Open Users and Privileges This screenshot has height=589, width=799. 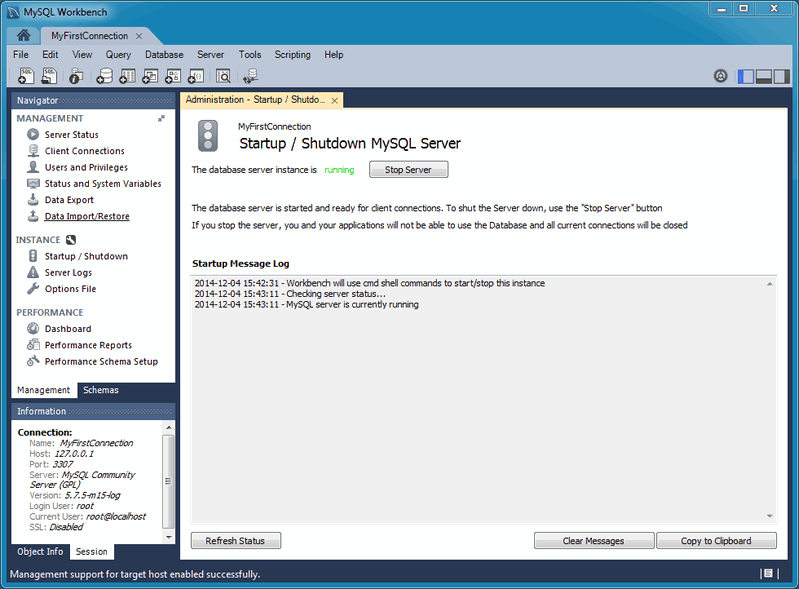click(x=86, y=167)
